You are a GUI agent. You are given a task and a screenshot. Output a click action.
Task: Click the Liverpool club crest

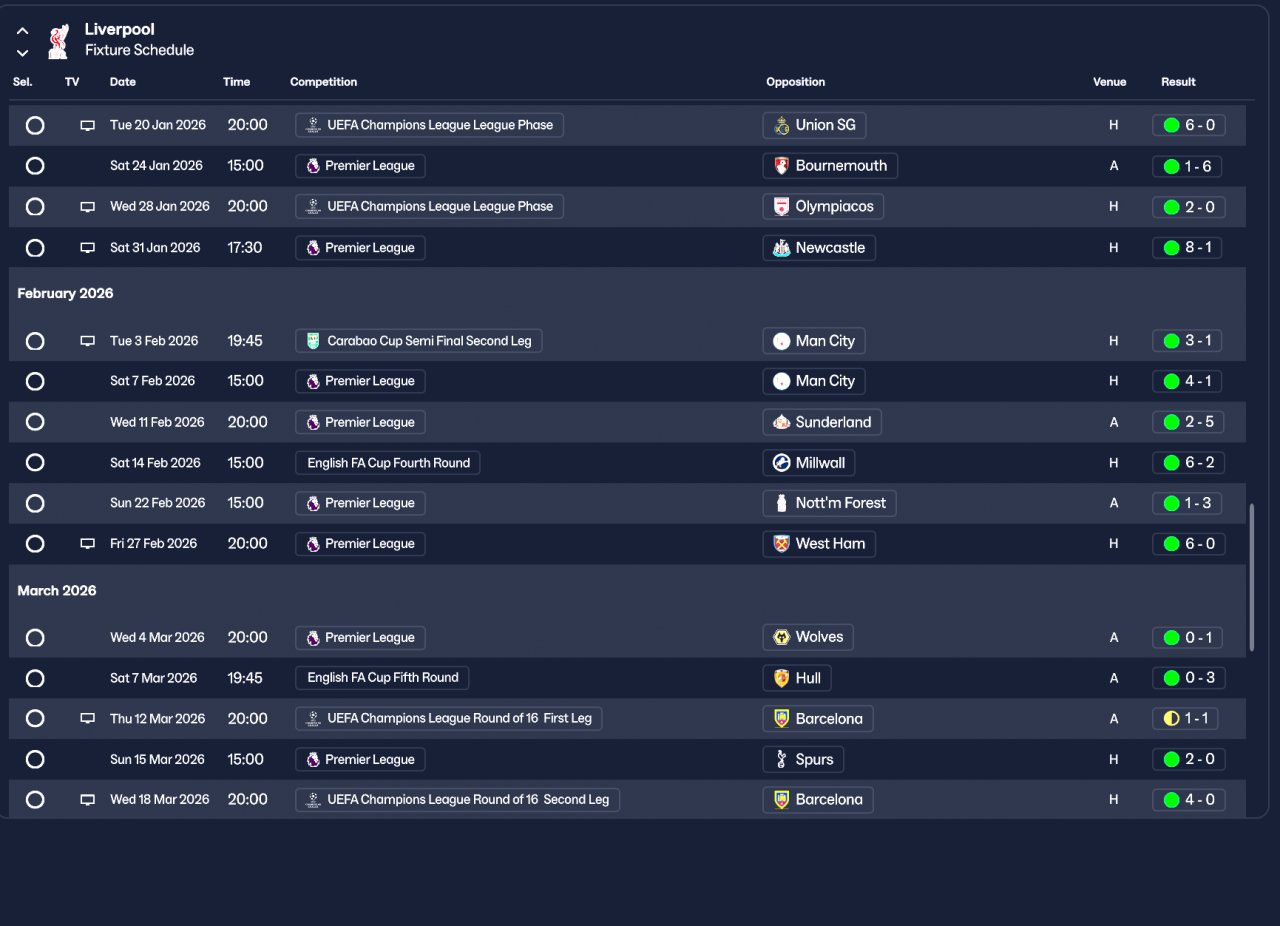58,41
